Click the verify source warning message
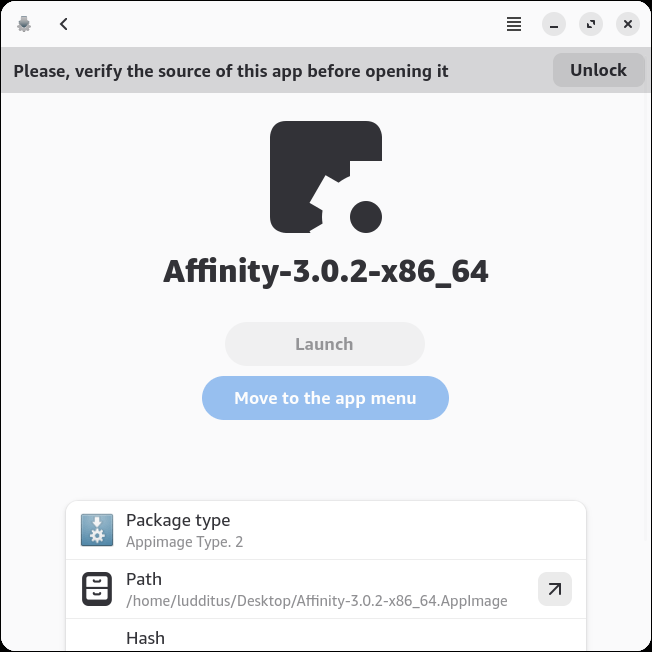Screen dimensions: 652x652 (x=231, y=71)
